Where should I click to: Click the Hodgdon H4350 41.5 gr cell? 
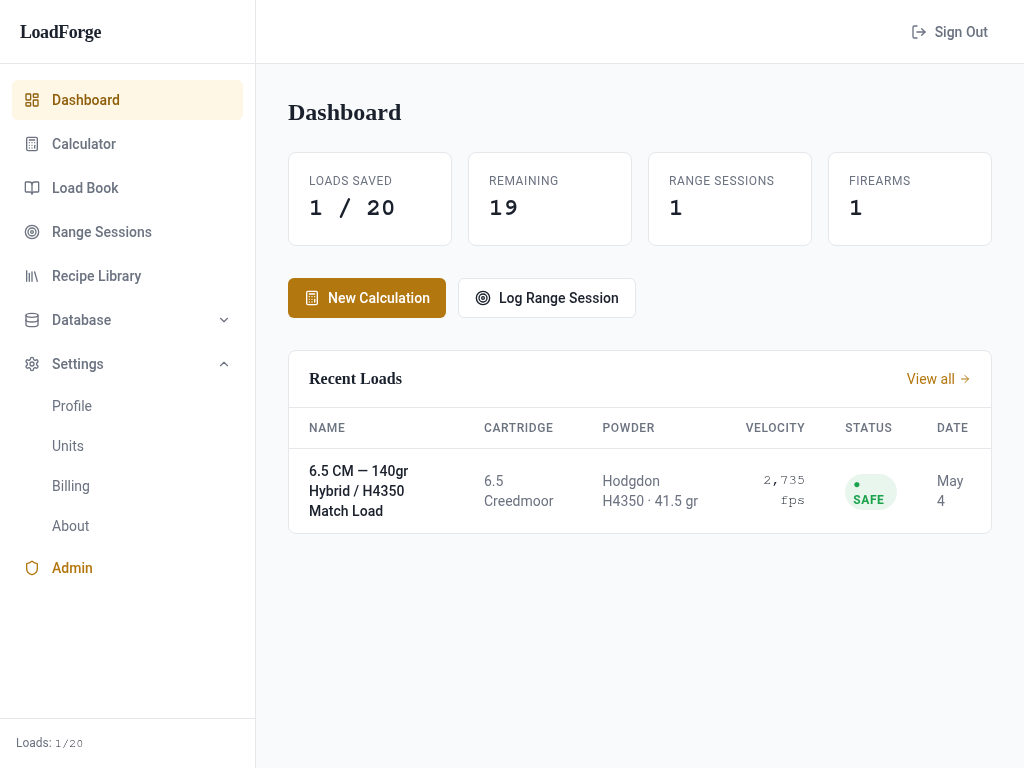[650, 491]
